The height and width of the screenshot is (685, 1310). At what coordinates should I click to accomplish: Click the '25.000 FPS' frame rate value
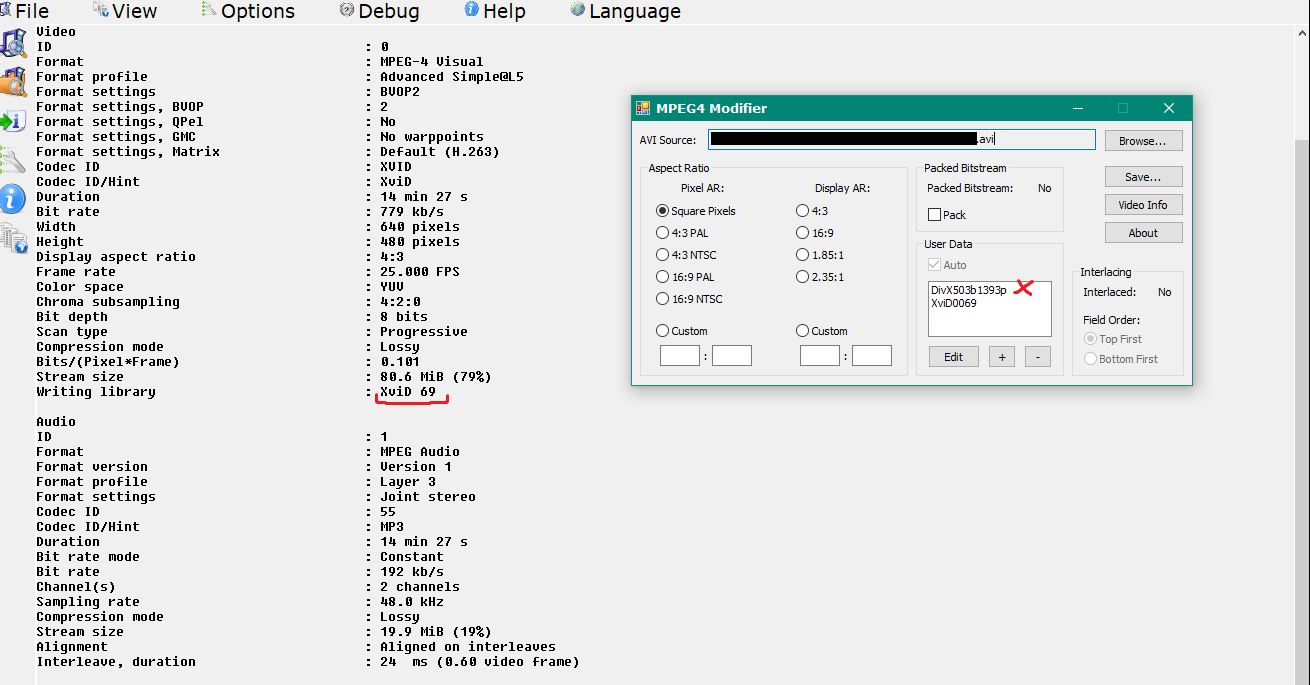pyautogui.click(x=420, y=272)
